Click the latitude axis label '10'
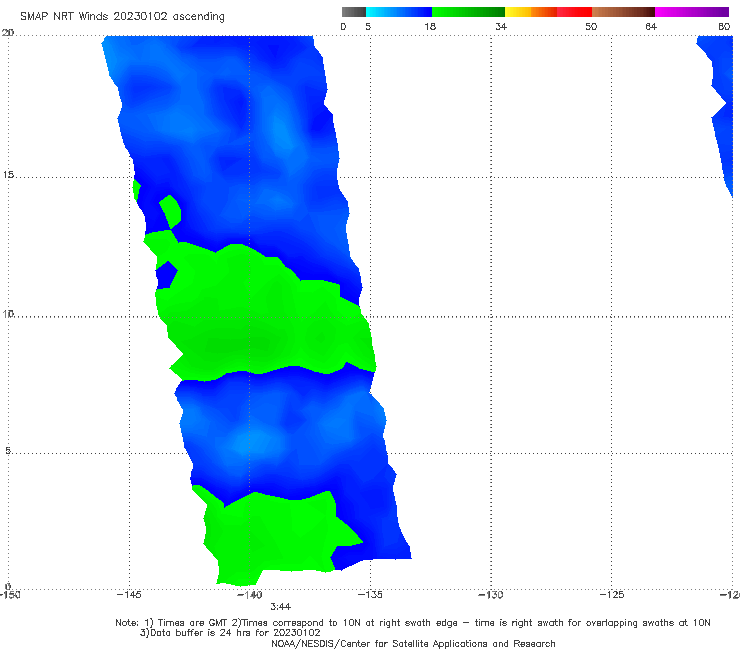Viewport: 740px width, 650px height. pos(8,313)
